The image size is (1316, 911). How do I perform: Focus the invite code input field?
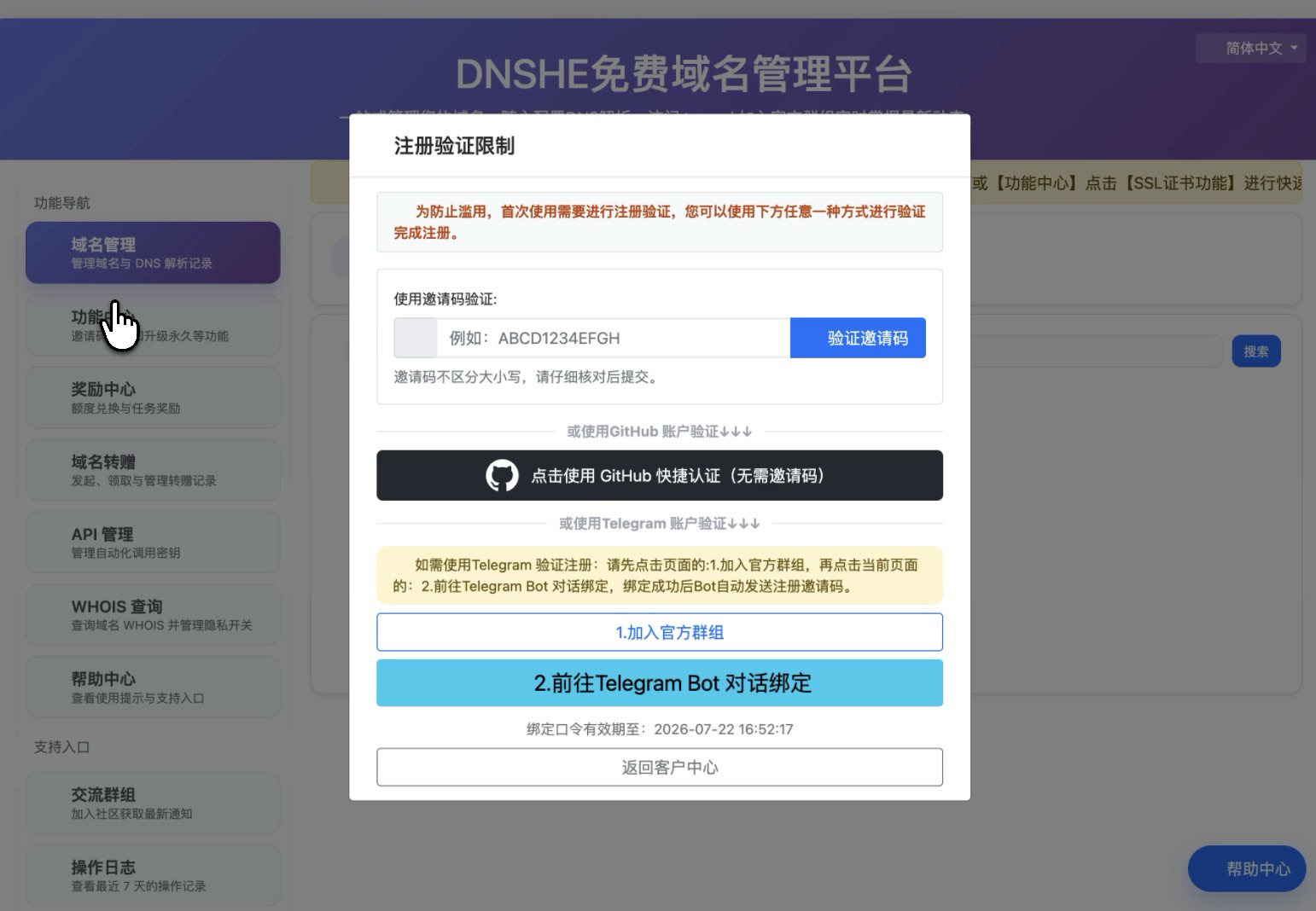point(614,338)
